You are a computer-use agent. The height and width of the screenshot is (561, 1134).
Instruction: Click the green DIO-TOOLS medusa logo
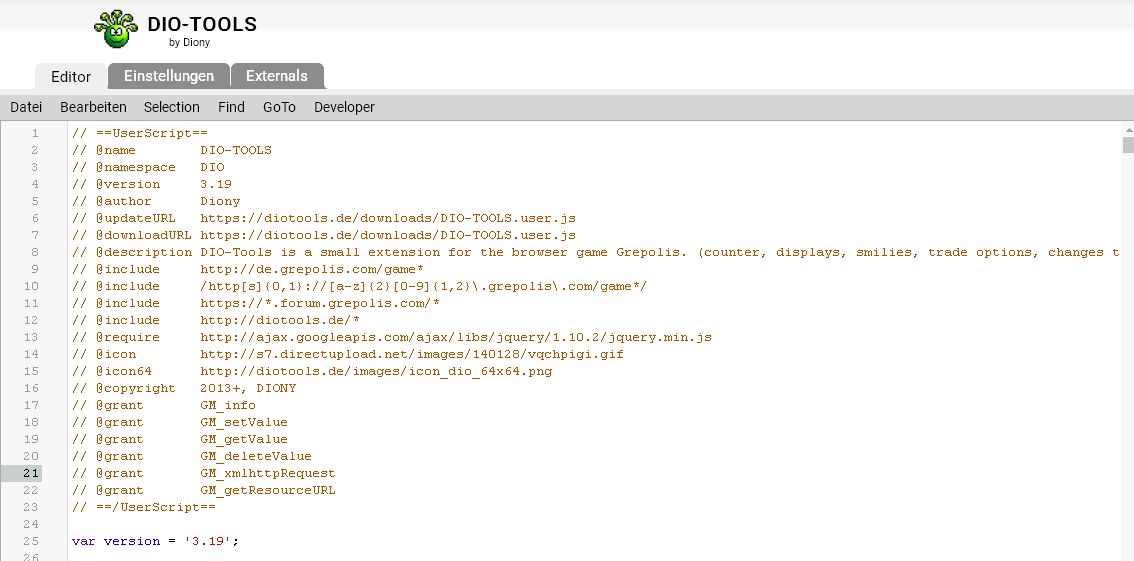pos(116,29)
